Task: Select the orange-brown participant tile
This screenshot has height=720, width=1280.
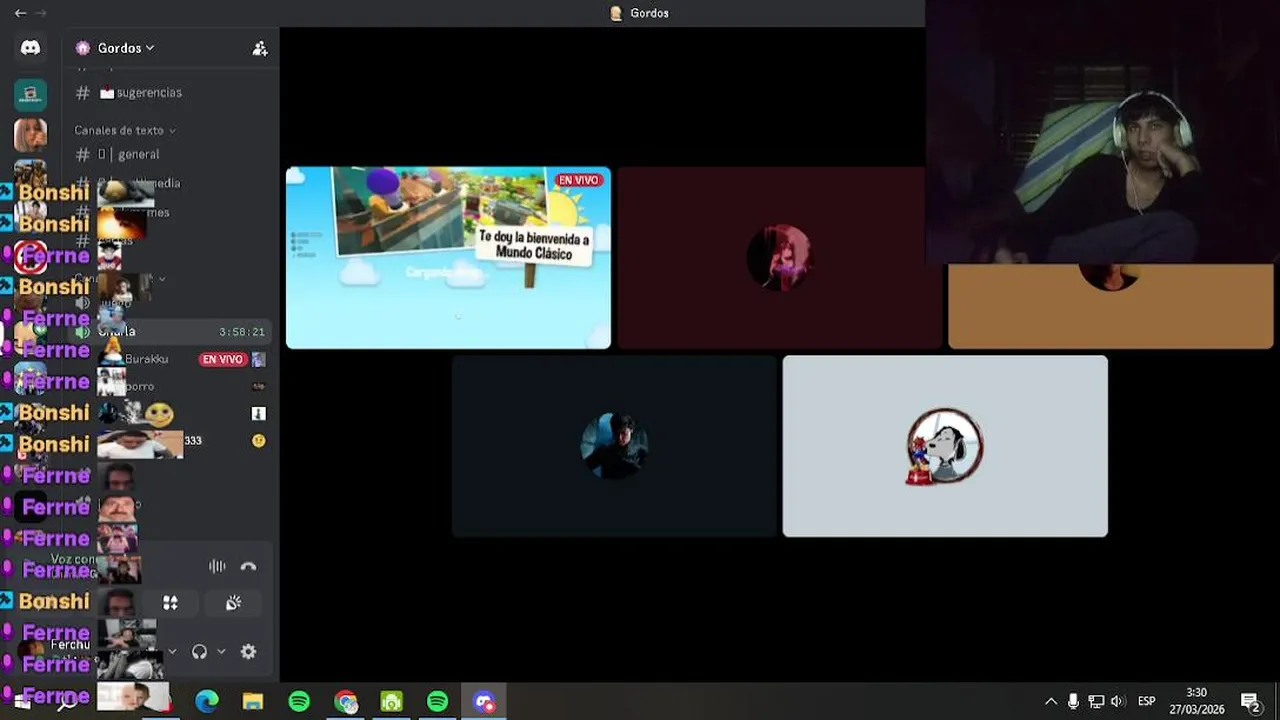Action: (1110, 306)
